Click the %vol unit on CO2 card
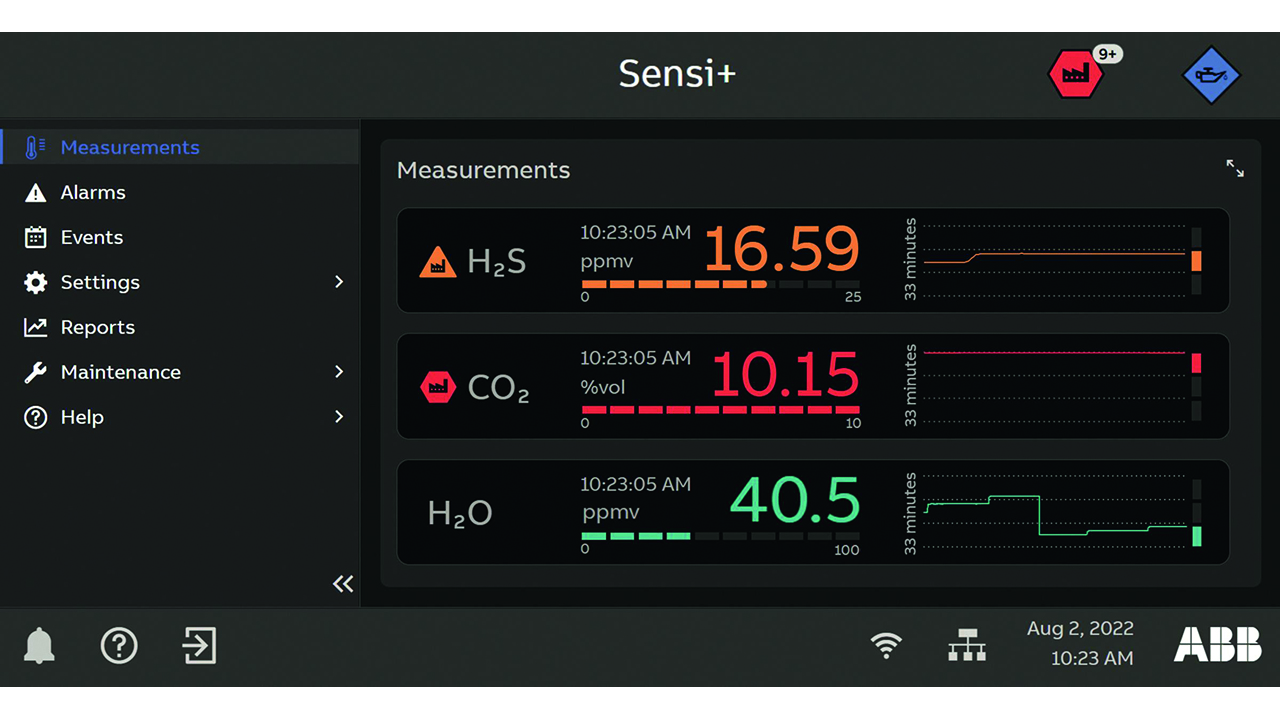 click(603, 387)
